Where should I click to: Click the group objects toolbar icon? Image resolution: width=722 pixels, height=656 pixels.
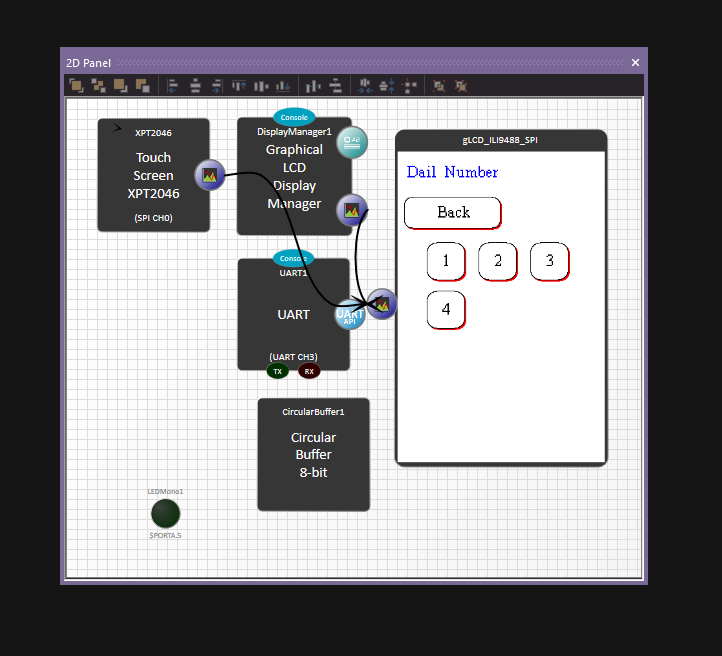coord(439,86)
